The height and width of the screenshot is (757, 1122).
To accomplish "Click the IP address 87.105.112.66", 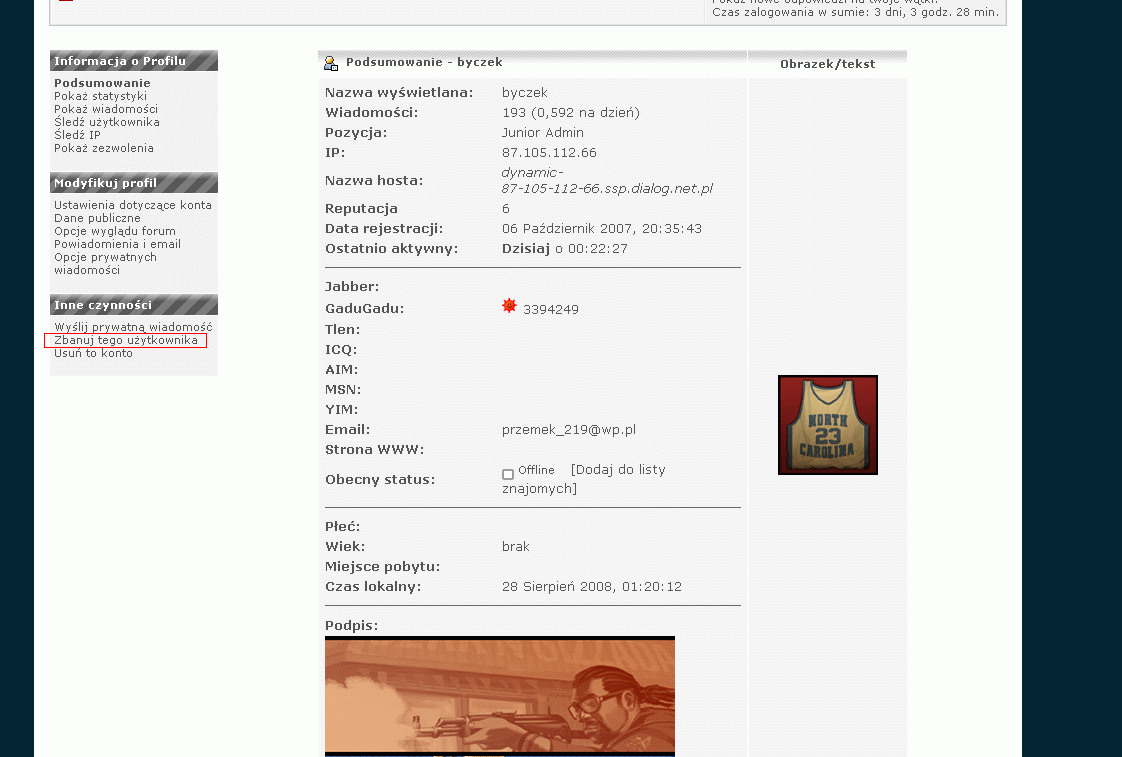I will (x=549, y=152).
